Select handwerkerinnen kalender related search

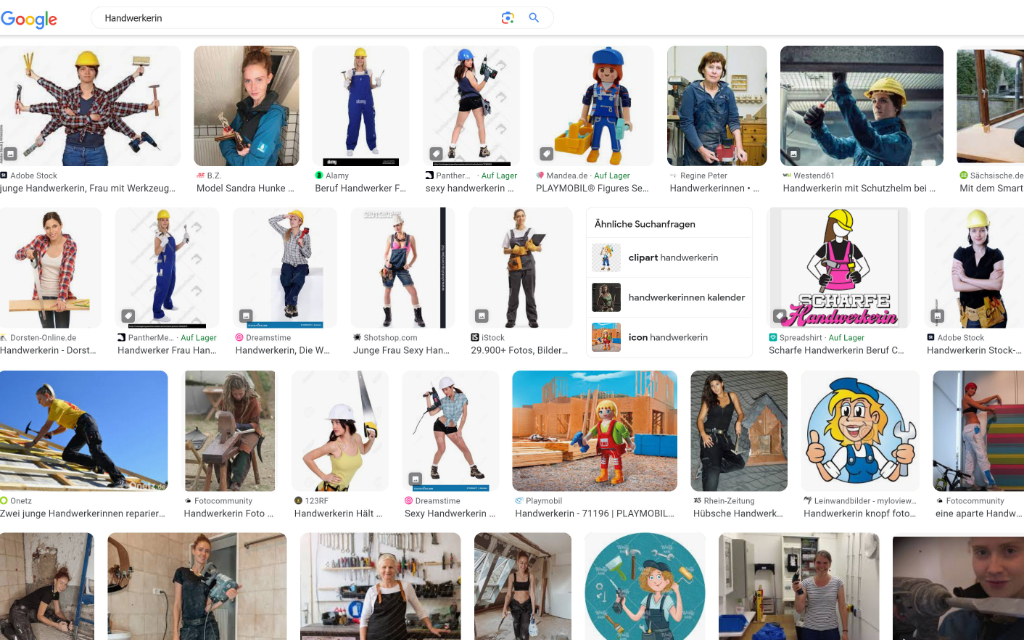tap(669, 297)
